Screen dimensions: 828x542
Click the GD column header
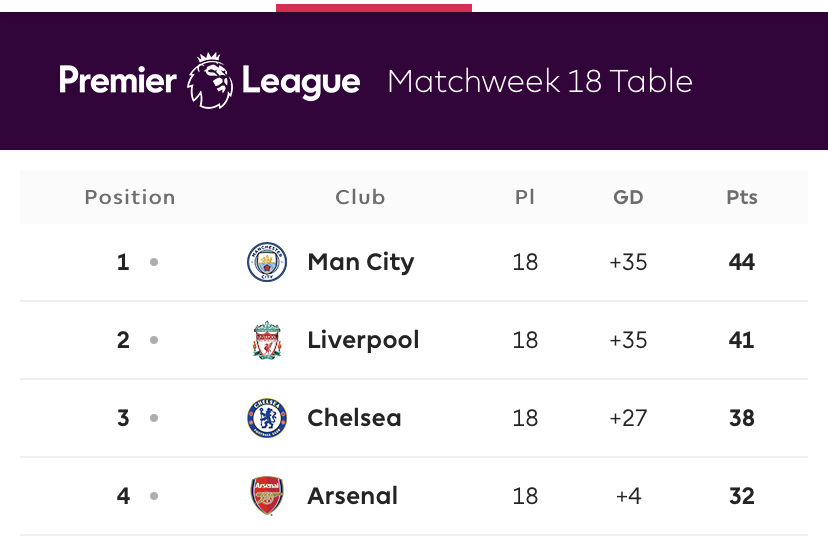[x=628, y=197]
